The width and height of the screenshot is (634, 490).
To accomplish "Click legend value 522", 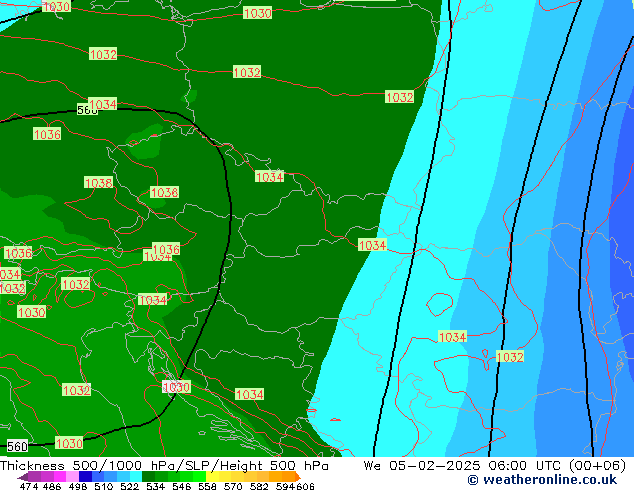I will pyautogui.click(x=129, y=486).
